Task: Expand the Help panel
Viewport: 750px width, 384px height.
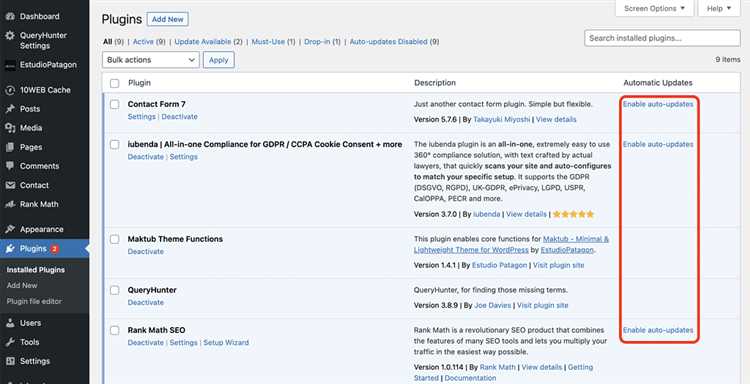Action: (719, 8)
